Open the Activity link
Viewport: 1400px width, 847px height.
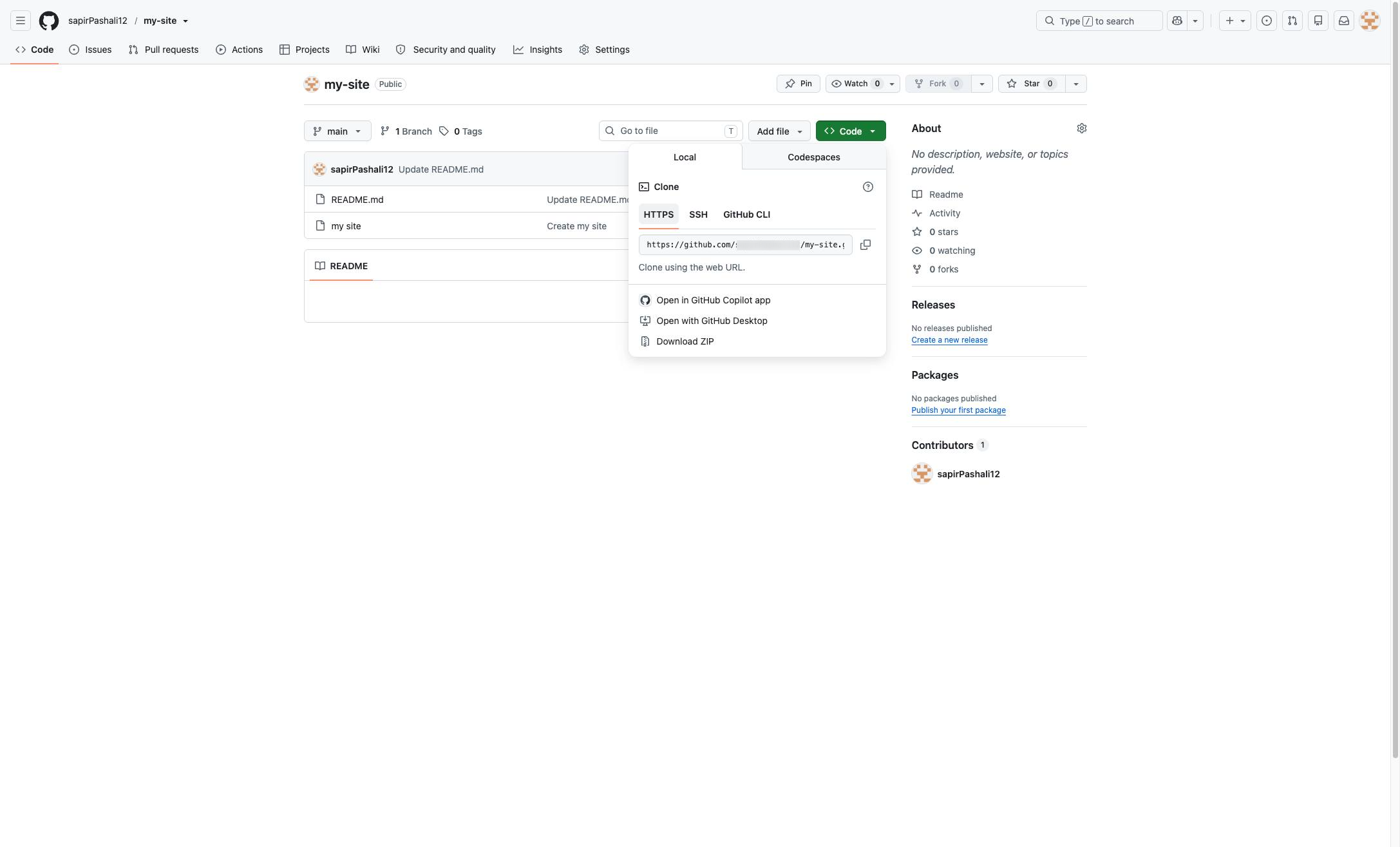coord(936,213)
